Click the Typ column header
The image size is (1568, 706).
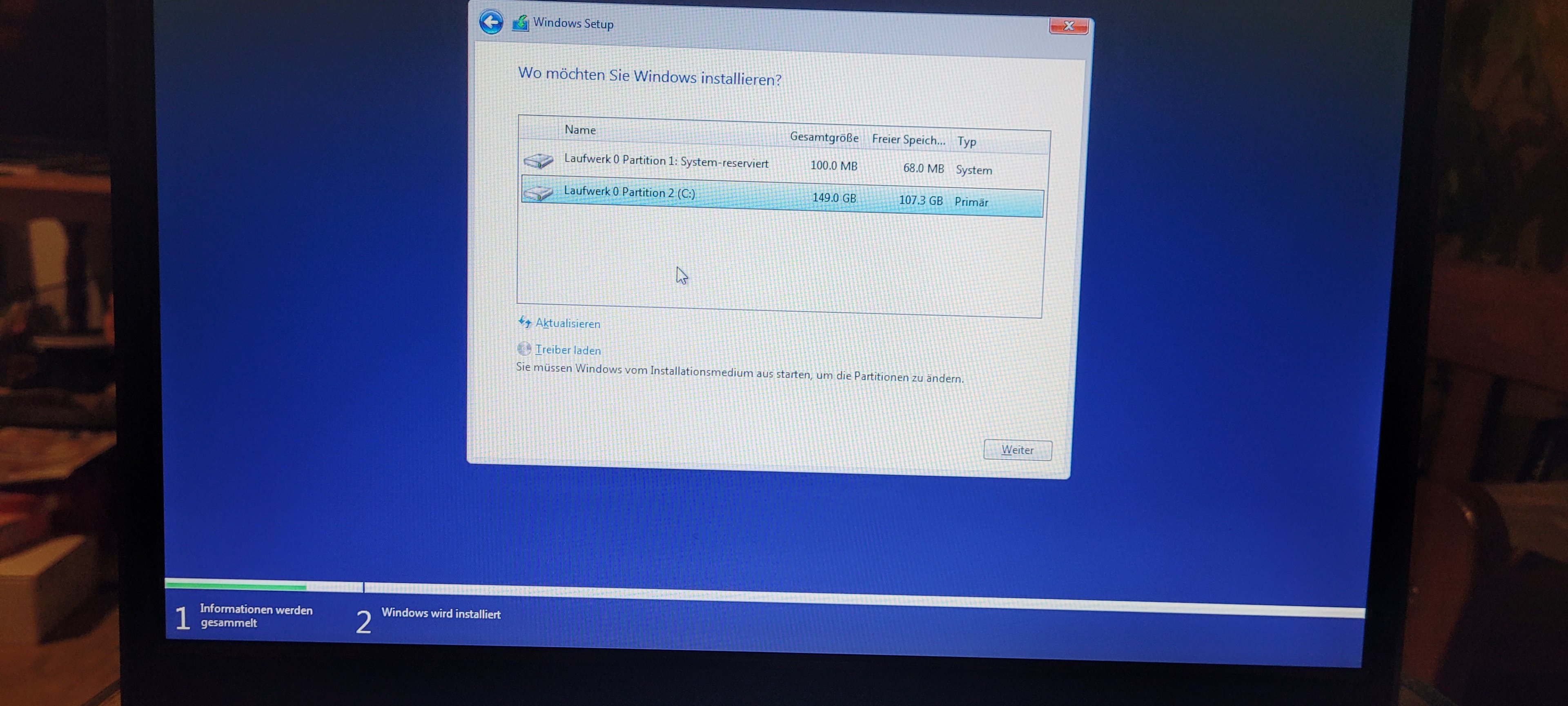click(967, 142)
